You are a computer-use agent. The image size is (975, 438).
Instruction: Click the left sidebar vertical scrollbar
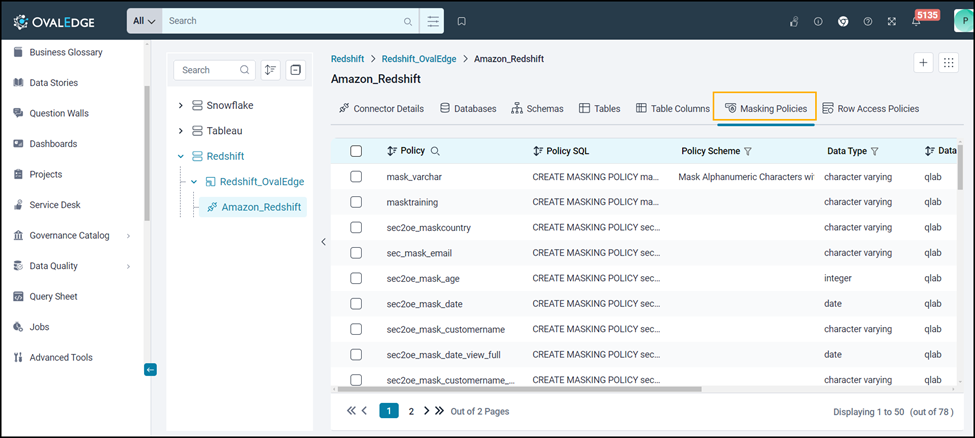[147, 154]
